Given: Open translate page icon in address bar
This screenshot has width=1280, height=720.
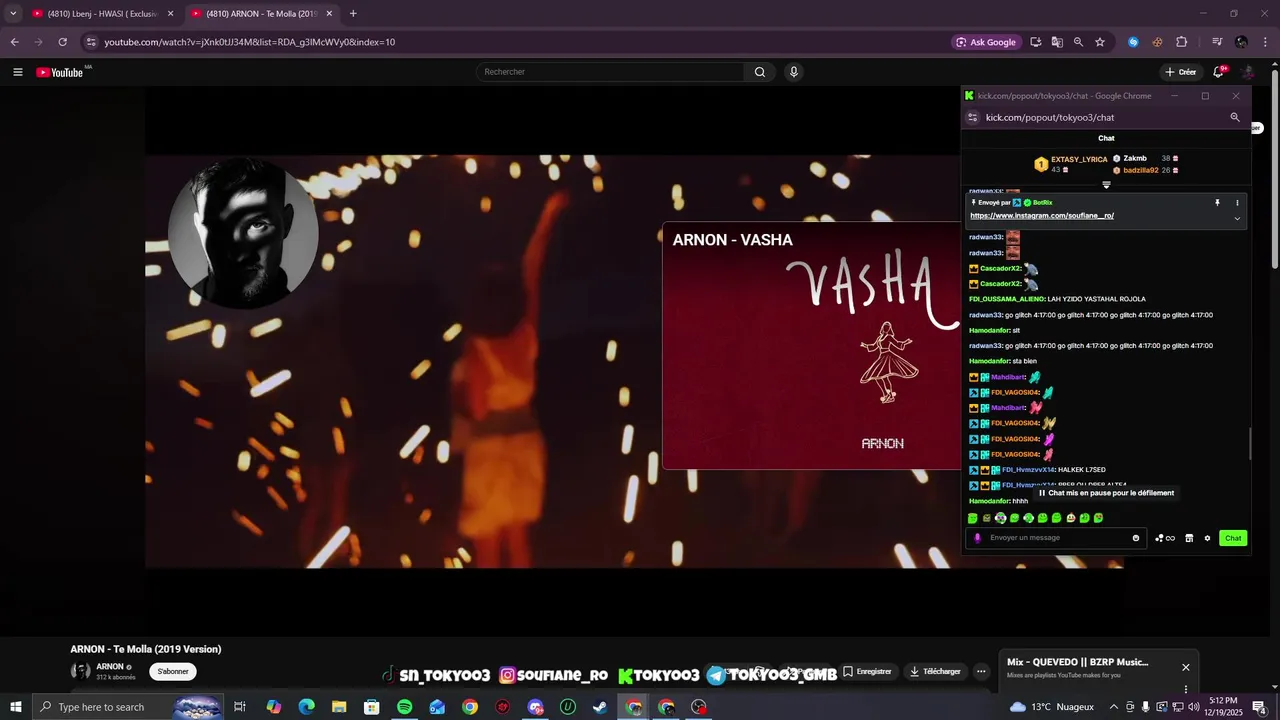Looking at the screenshot, I should 1057,42.
